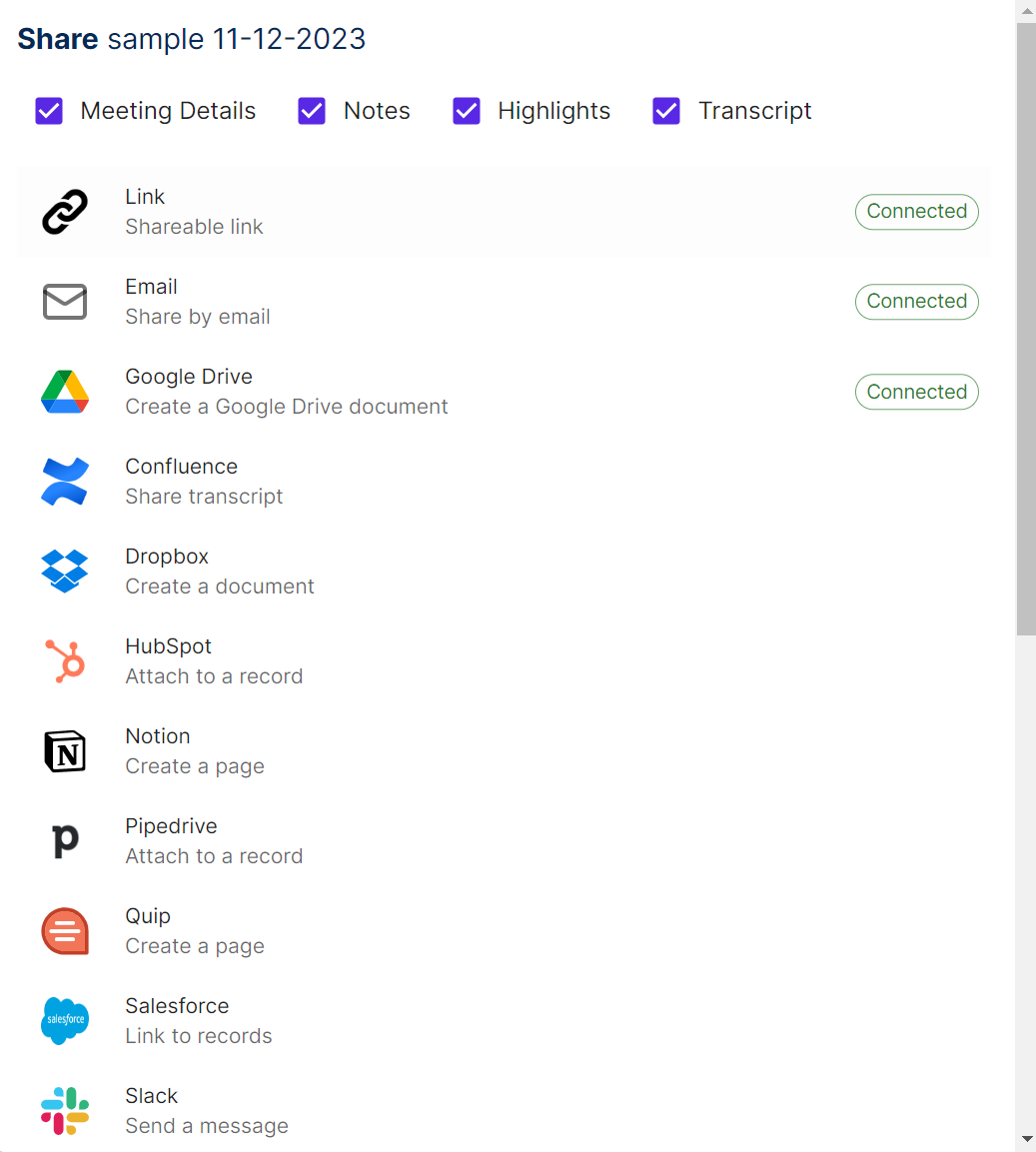Screen dimensions: 1036x1152
Task: Click 'Link to records' description
Action: [x=199, y=1036]
